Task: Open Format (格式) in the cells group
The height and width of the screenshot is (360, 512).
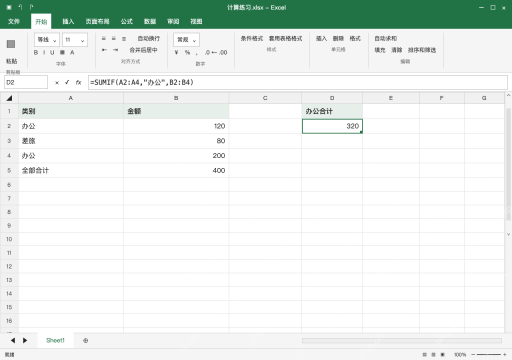Action: click(355, 39)
